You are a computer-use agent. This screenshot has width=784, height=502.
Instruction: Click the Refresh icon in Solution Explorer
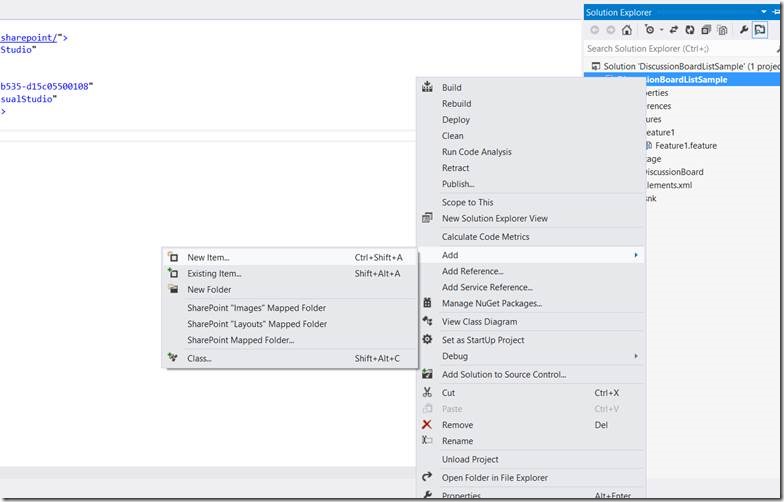pyautogui.click(x=690, y=30)
